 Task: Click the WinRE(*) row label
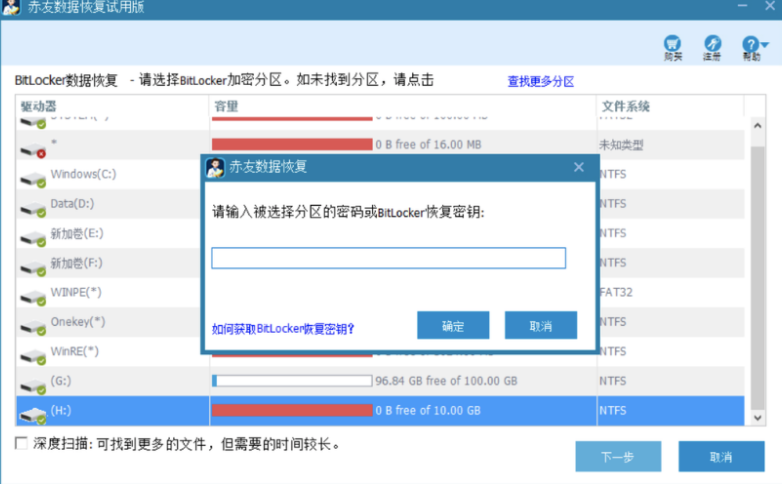pos(75,351)
